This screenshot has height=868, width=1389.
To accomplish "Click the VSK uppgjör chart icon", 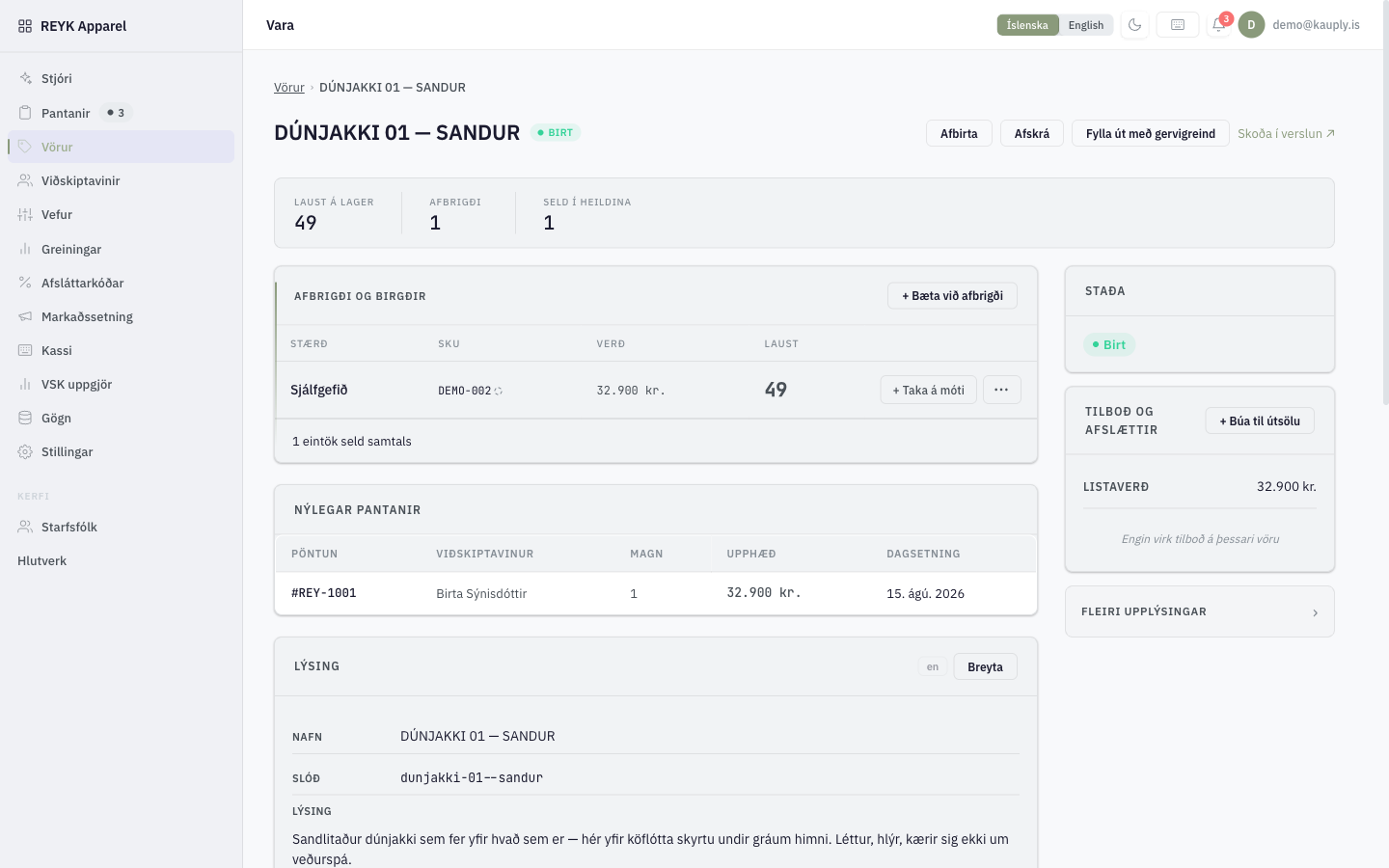I will point(25,384).
